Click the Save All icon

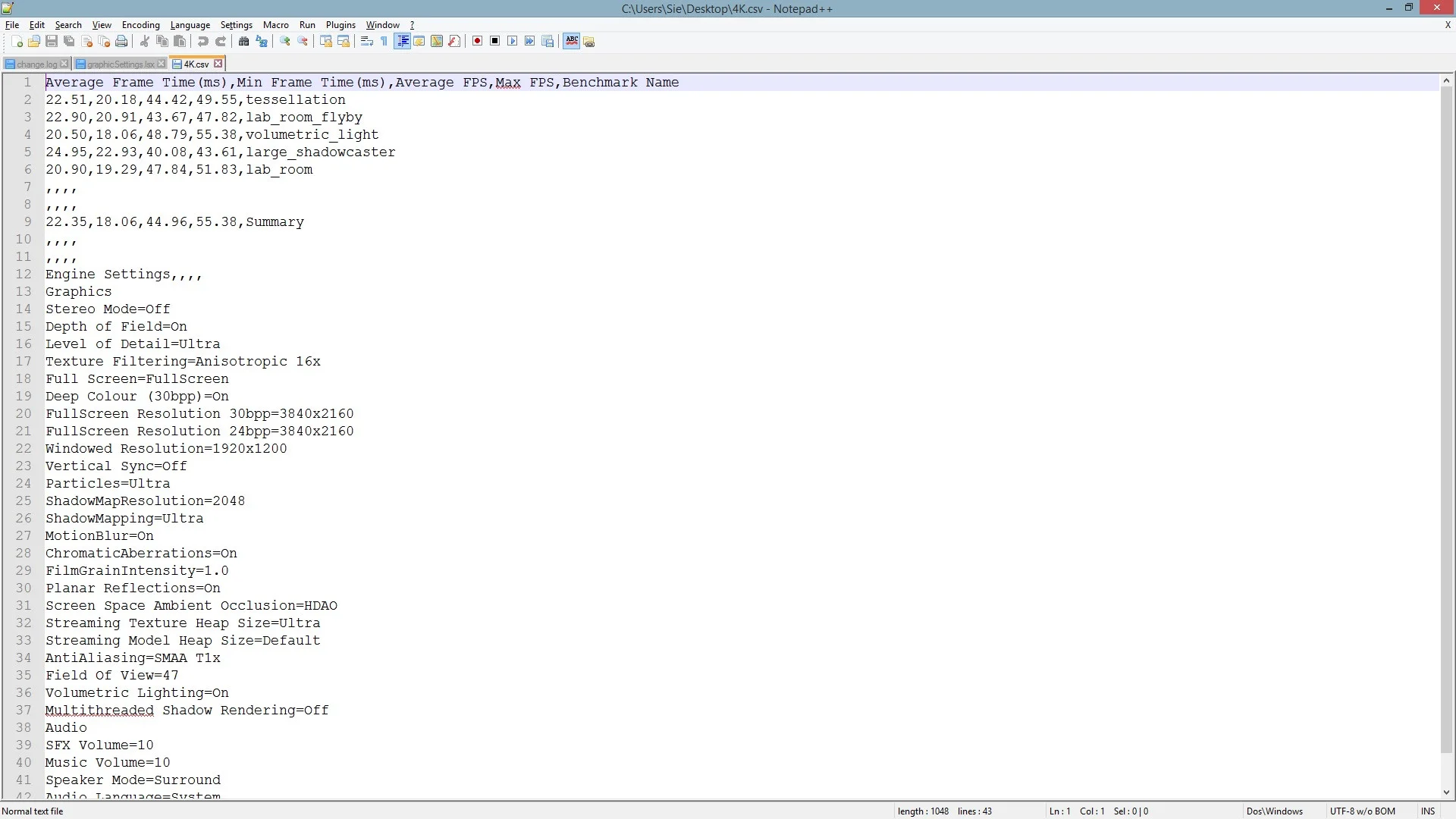(69, 42)
